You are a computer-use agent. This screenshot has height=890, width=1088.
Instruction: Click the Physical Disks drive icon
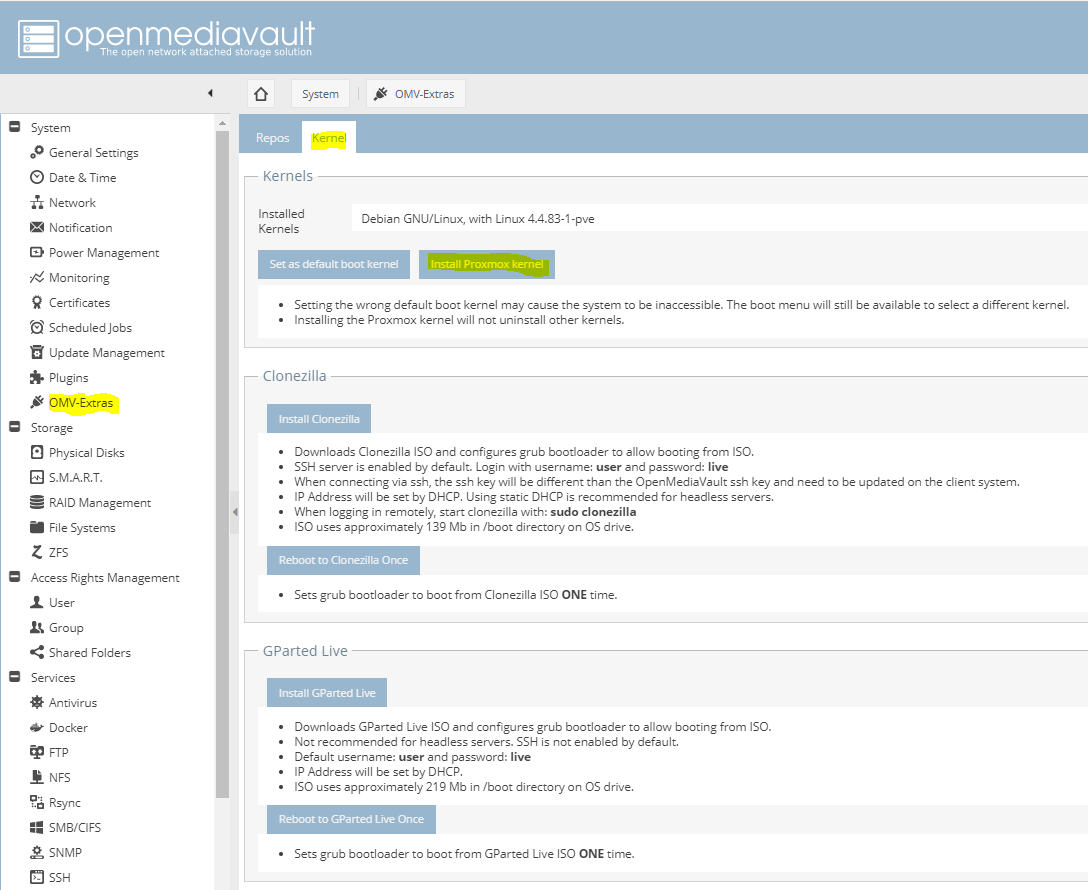click(37, 452)
